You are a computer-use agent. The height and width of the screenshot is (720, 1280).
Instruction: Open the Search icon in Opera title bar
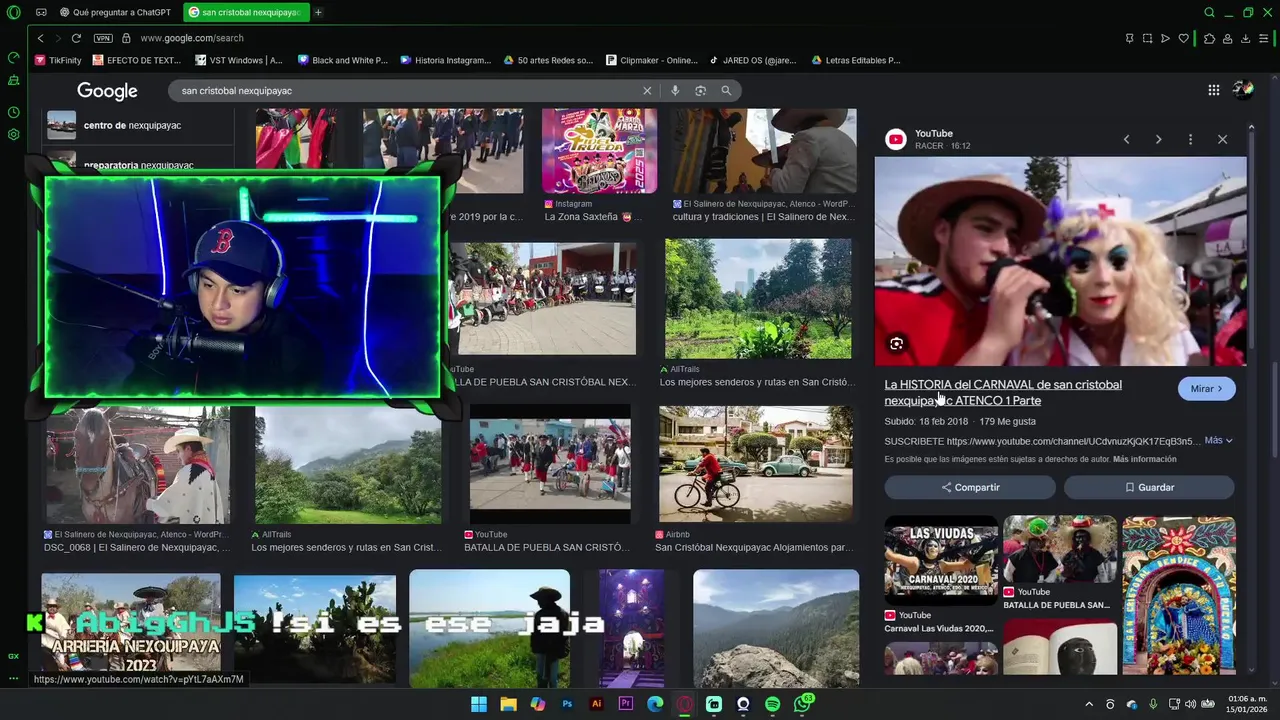tap(1209, 12)
